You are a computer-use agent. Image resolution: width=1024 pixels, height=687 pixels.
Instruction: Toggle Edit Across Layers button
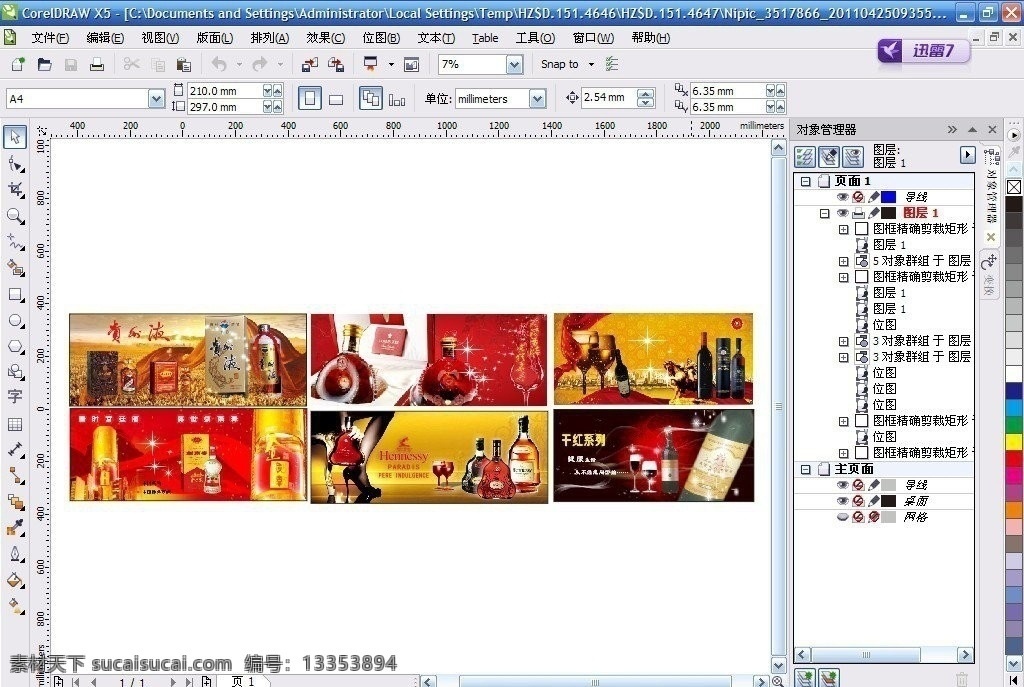click(x=829, y=156)
